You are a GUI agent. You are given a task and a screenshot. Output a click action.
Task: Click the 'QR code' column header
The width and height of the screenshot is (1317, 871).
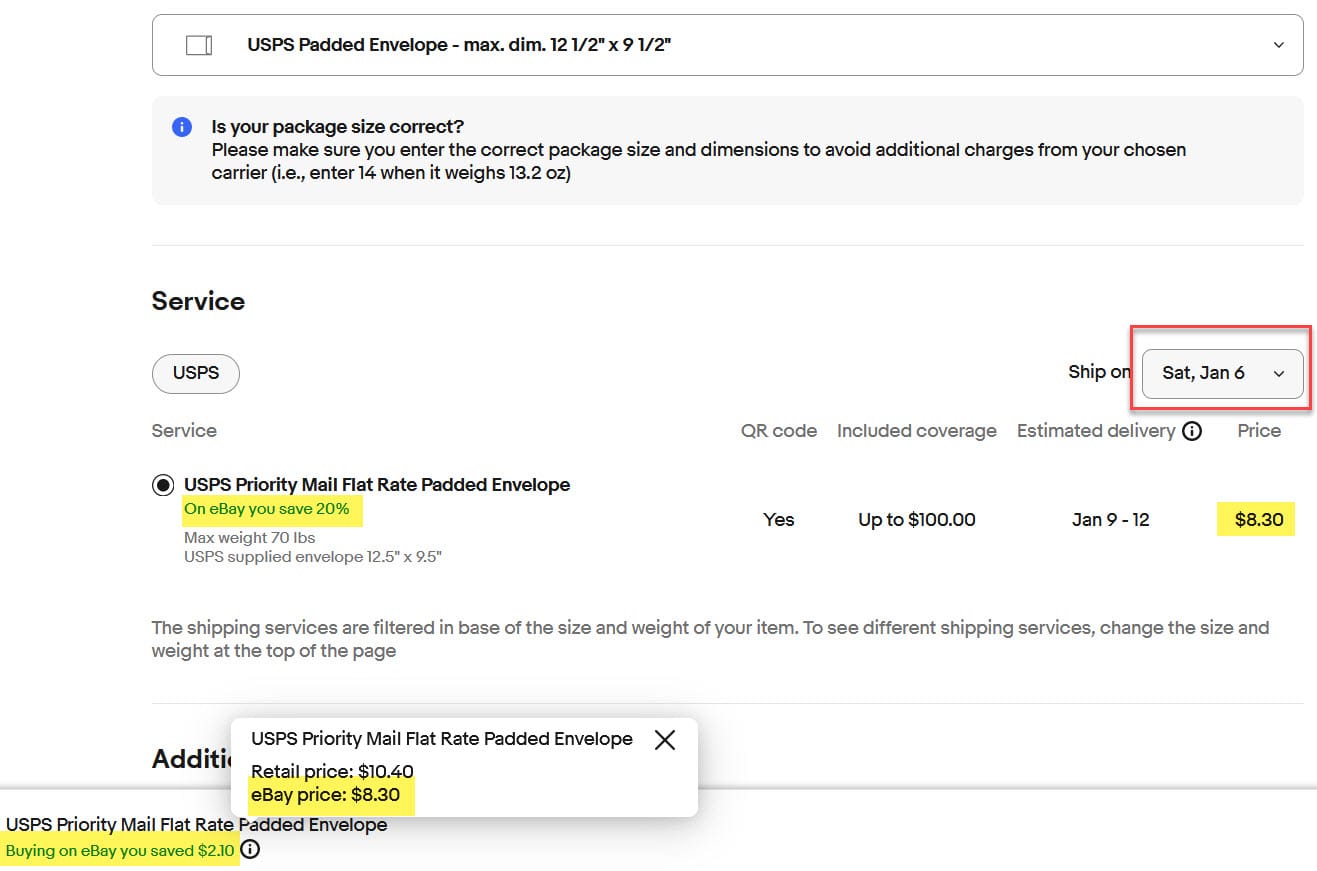[779, 431]
